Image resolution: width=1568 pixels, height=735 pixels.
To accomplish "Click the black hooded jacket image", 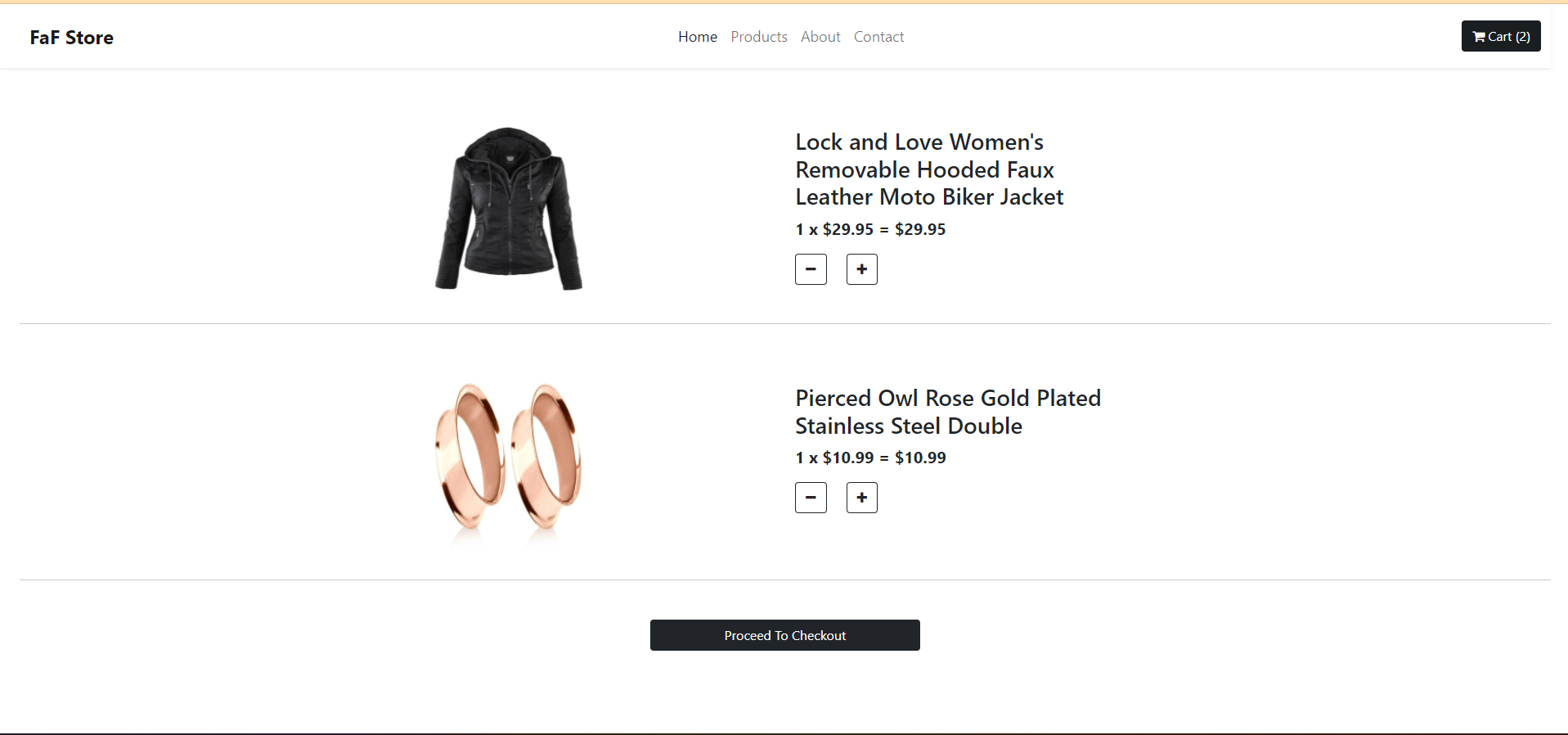I will (x=509, y=209).
